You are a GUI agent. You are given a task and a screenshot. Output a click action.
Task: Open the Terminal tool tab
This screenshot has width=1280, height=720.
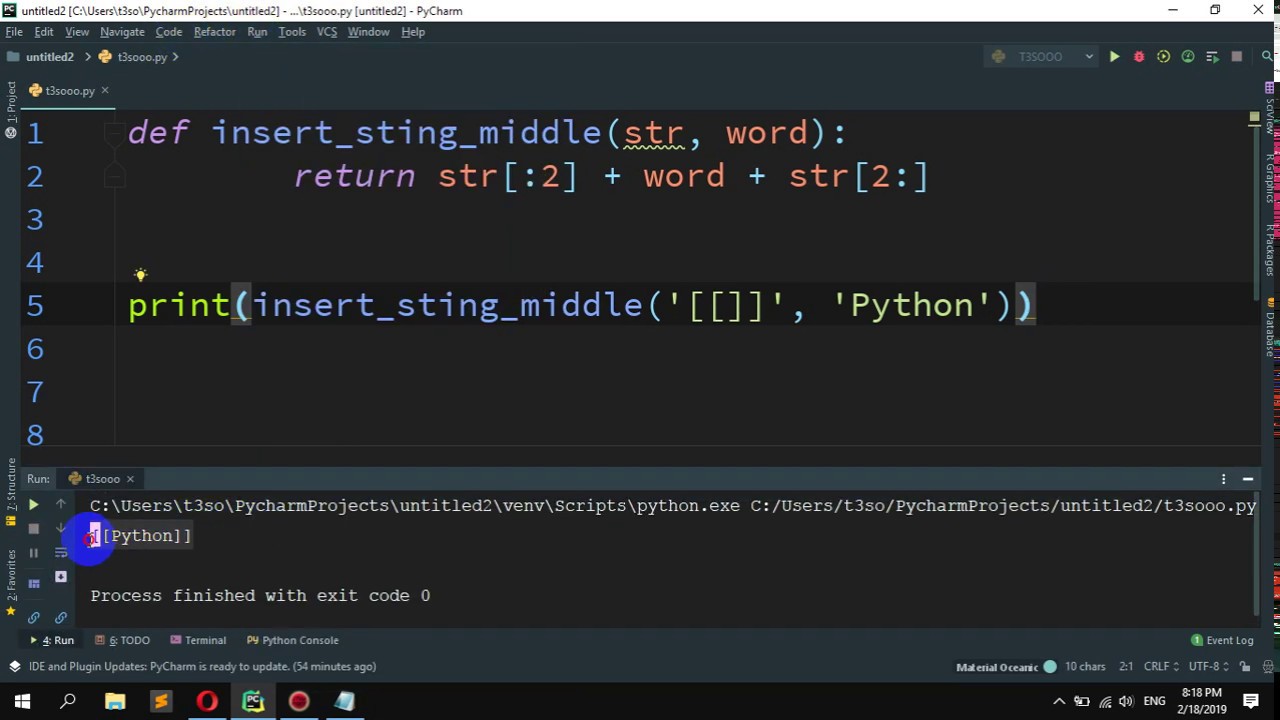(x=198, y=640)
